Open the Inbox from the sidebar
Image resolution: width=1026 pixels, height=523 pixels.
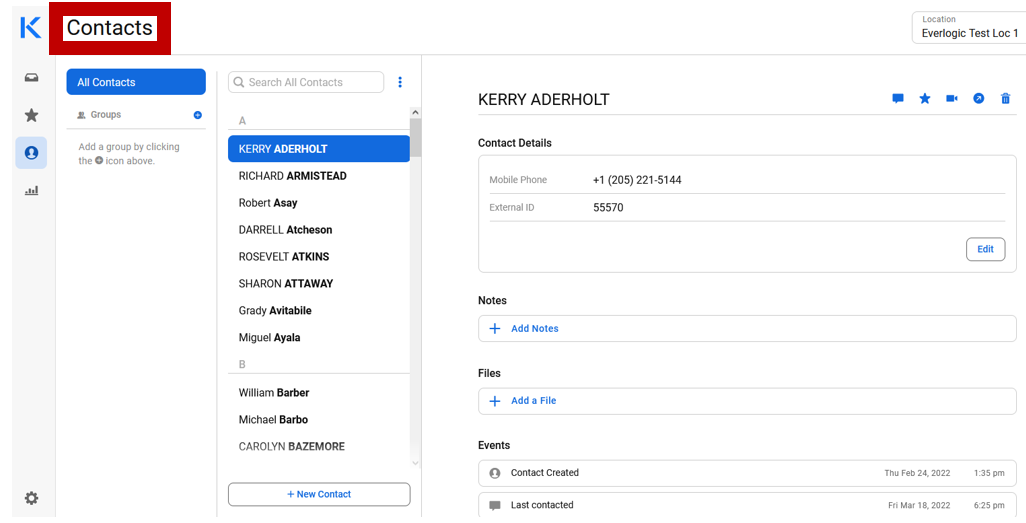point(31,78)
